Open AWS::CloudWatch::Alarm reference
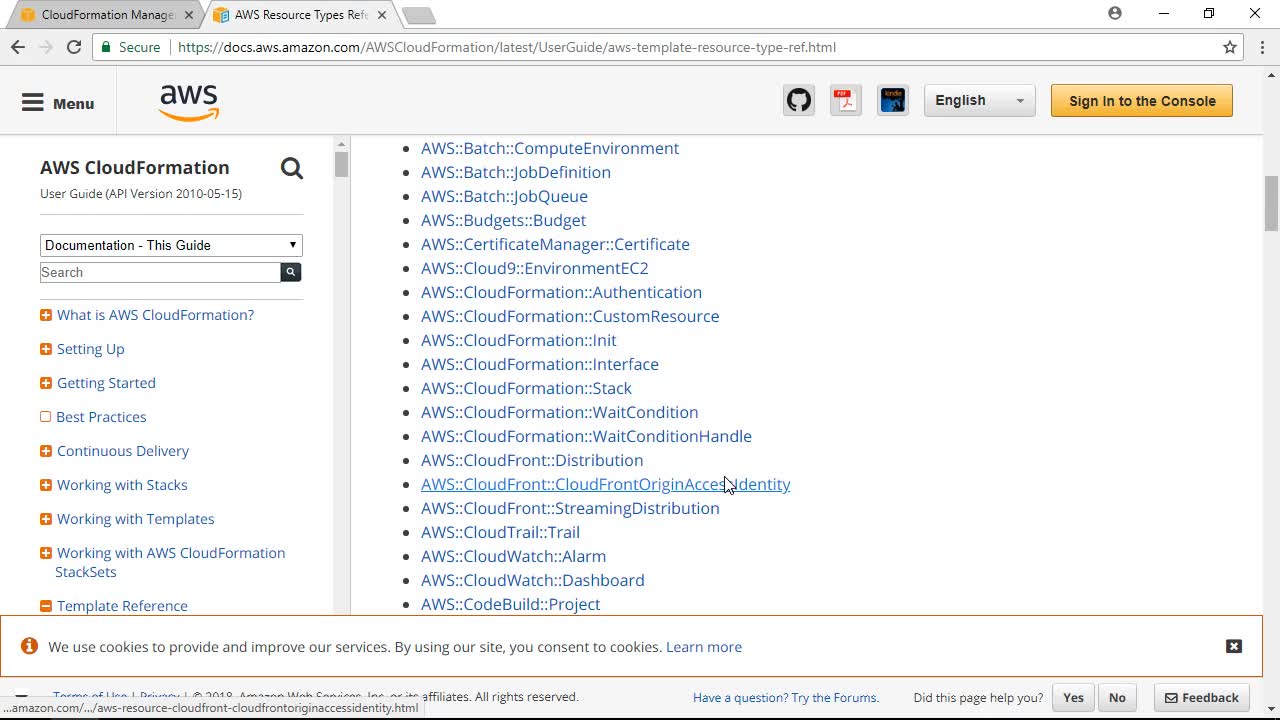 coord(513,556)
